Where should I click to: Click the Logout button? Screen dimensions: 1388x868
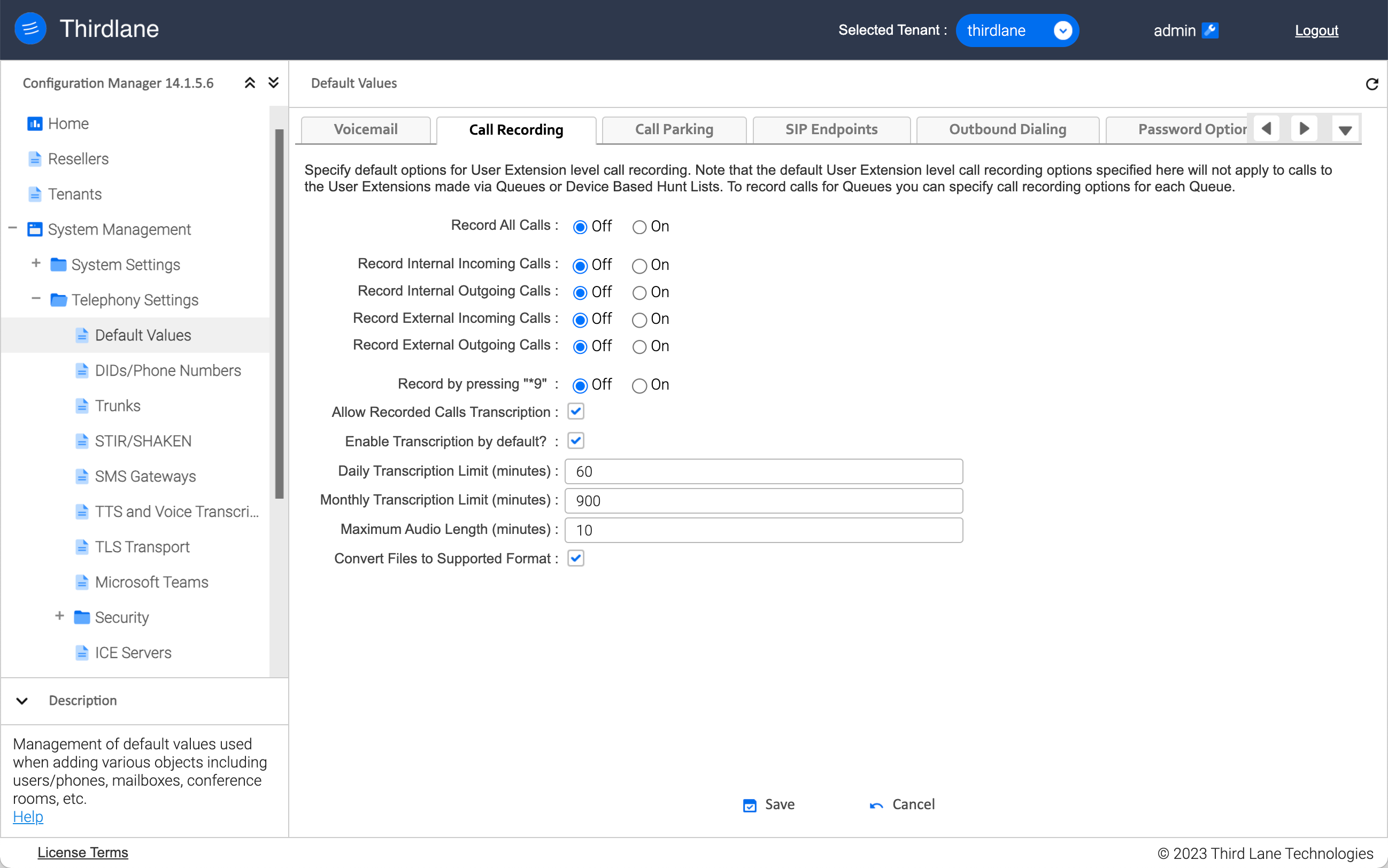tap(1317, 29)
